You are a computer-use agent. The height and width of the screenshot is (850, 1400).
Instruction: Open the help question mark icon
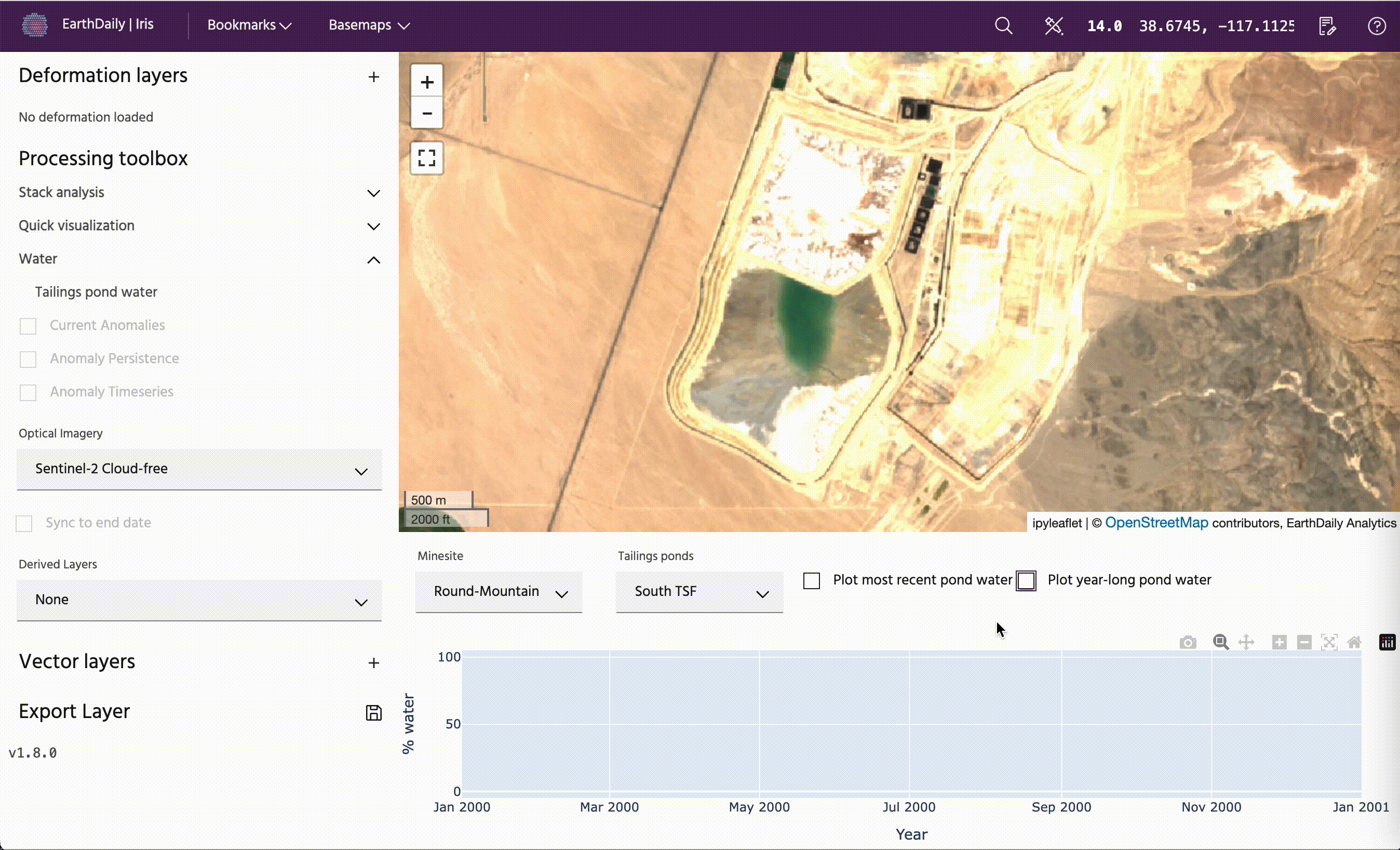coord(1376,26)
